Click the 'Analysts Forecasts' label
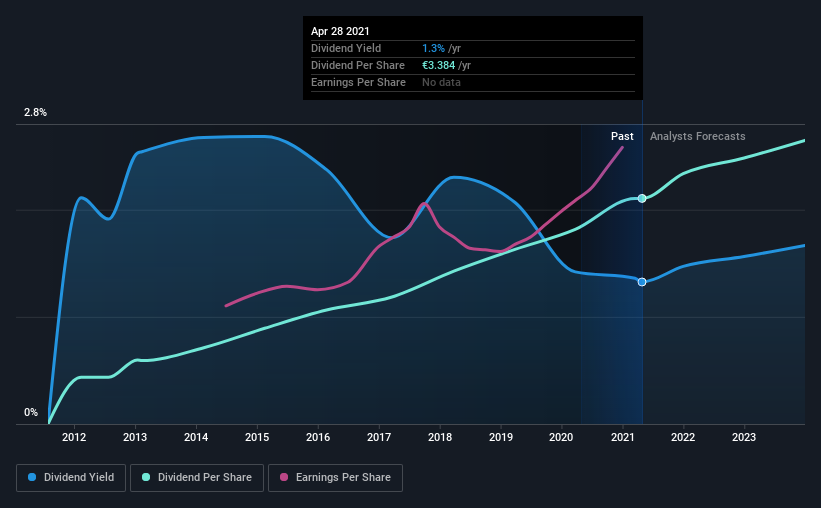Viewport: 821px width, 508px height. 697,136
